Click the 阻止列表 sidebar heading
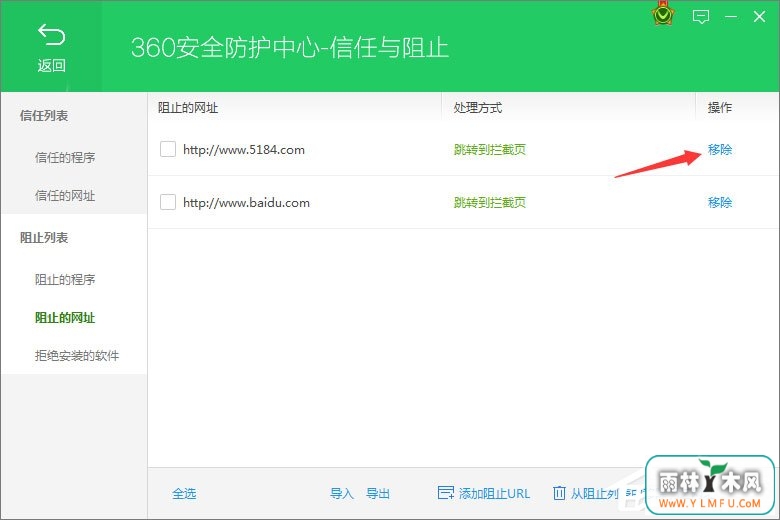780x520 pixels. (x=44, y=238)
